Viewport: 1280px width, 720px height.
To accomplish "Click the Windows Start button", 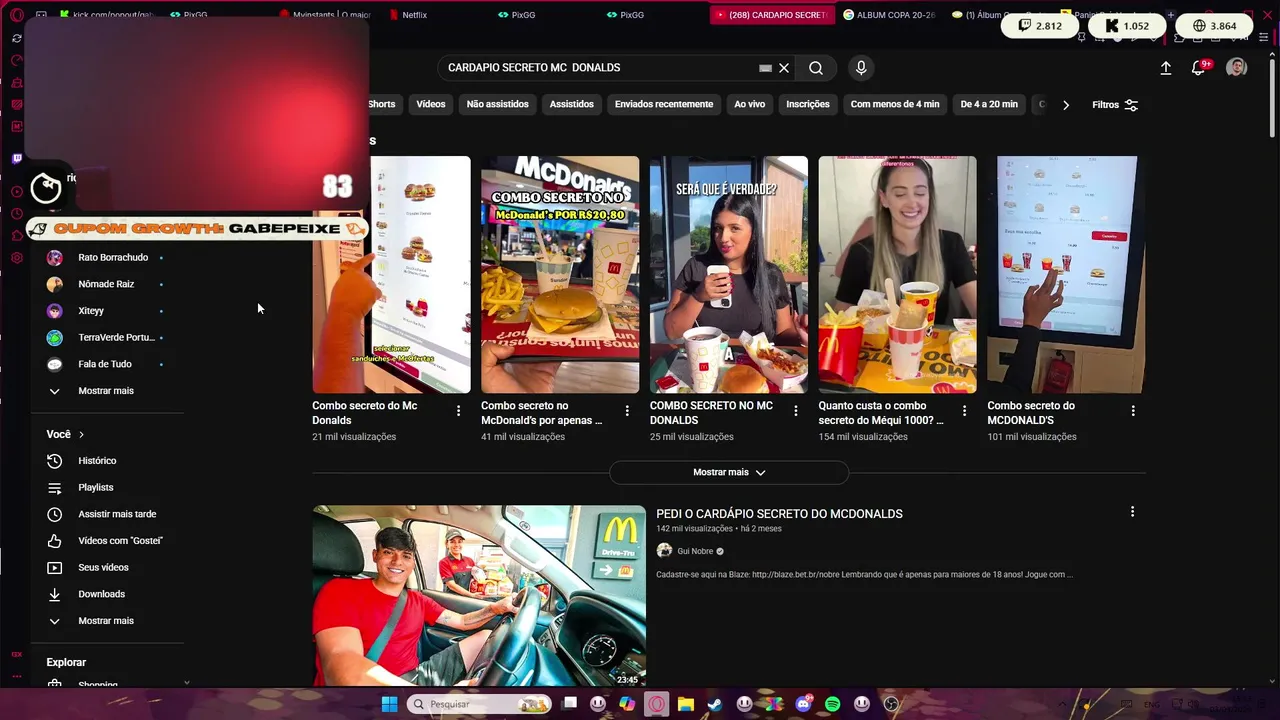I will pyautogui.click(x=389, y=704).
